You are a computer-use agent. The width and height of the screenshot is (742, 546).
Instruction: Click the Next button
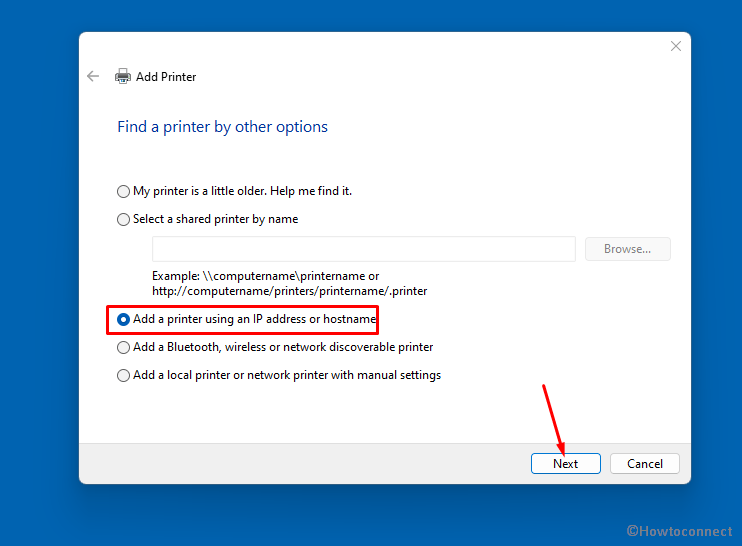tap(565, 464)
